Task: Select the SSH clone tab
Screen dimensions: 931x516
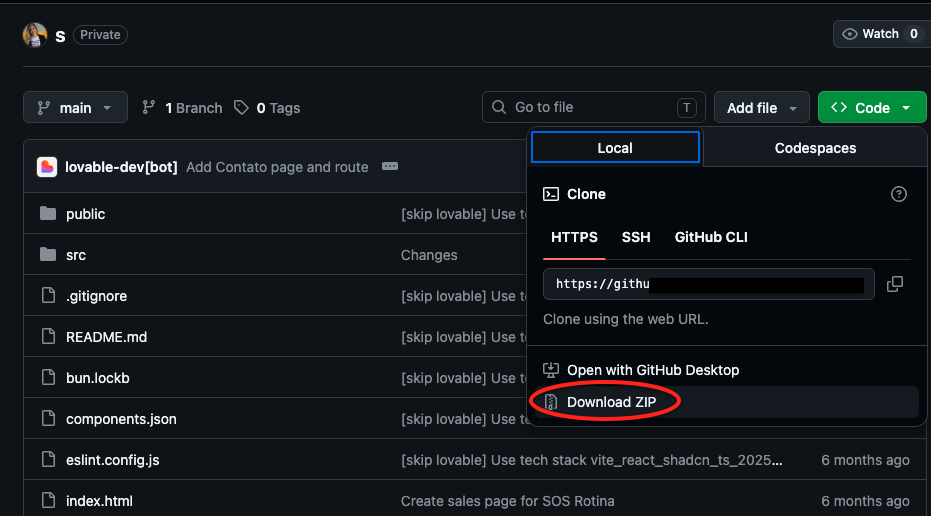Action: 636,237
